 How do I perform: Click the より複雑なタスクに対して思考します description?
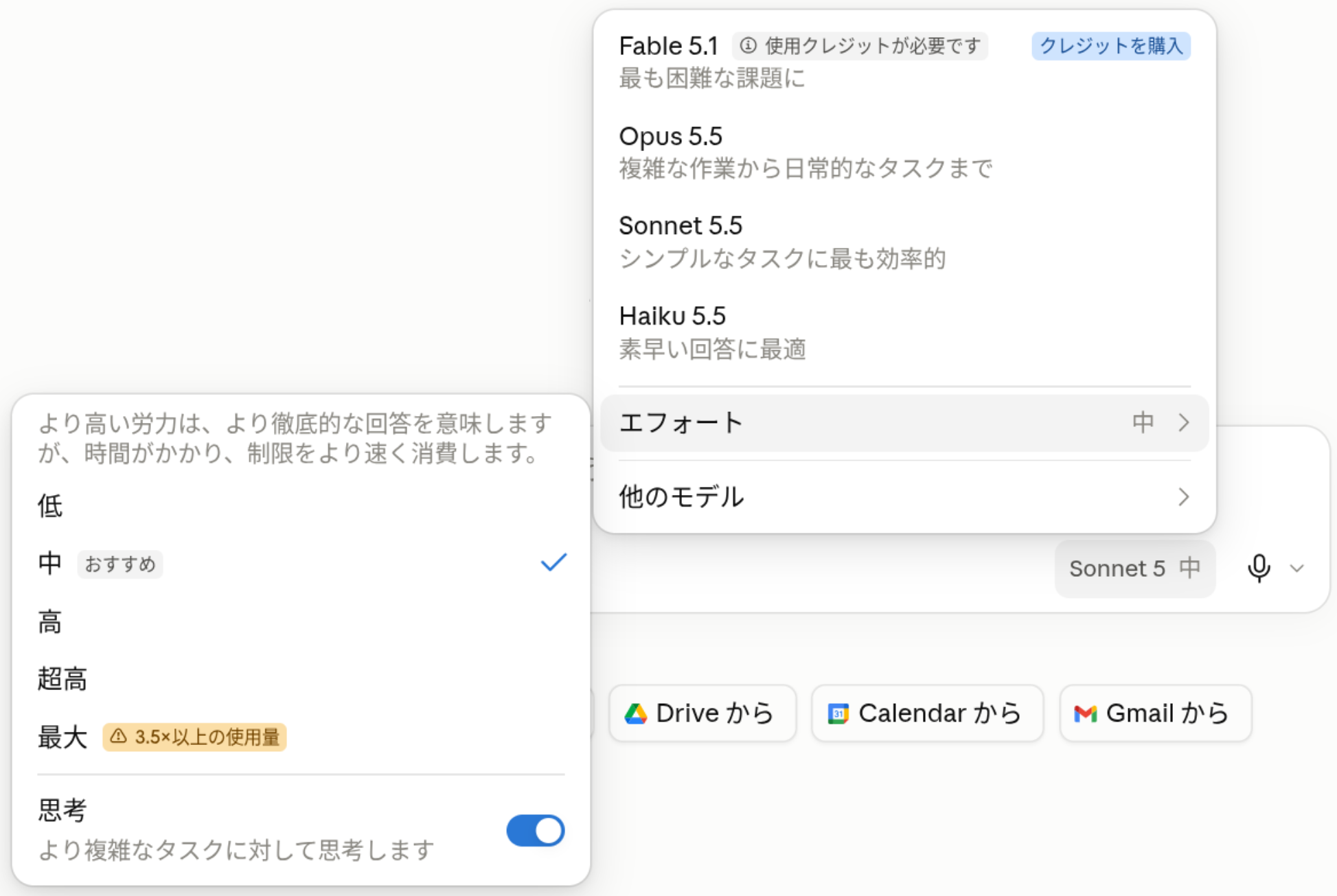point(236,850)
